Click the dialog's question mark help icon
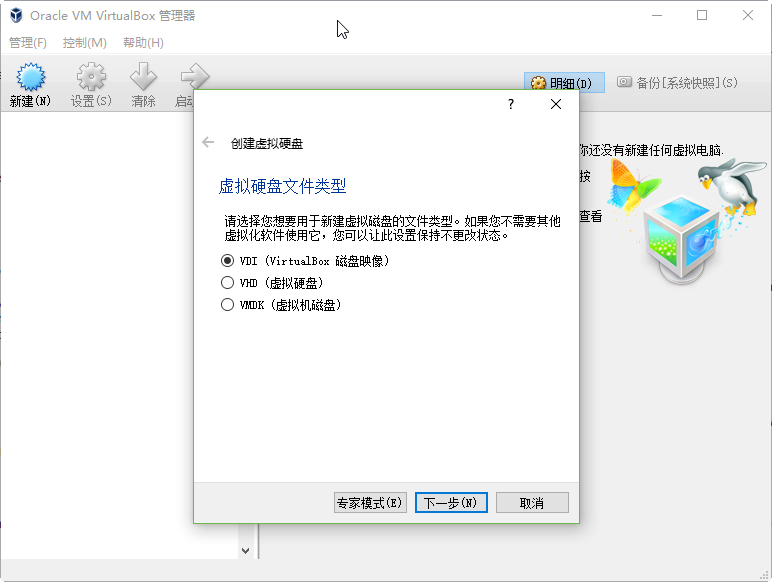772x582 pixels. [511, 104]
